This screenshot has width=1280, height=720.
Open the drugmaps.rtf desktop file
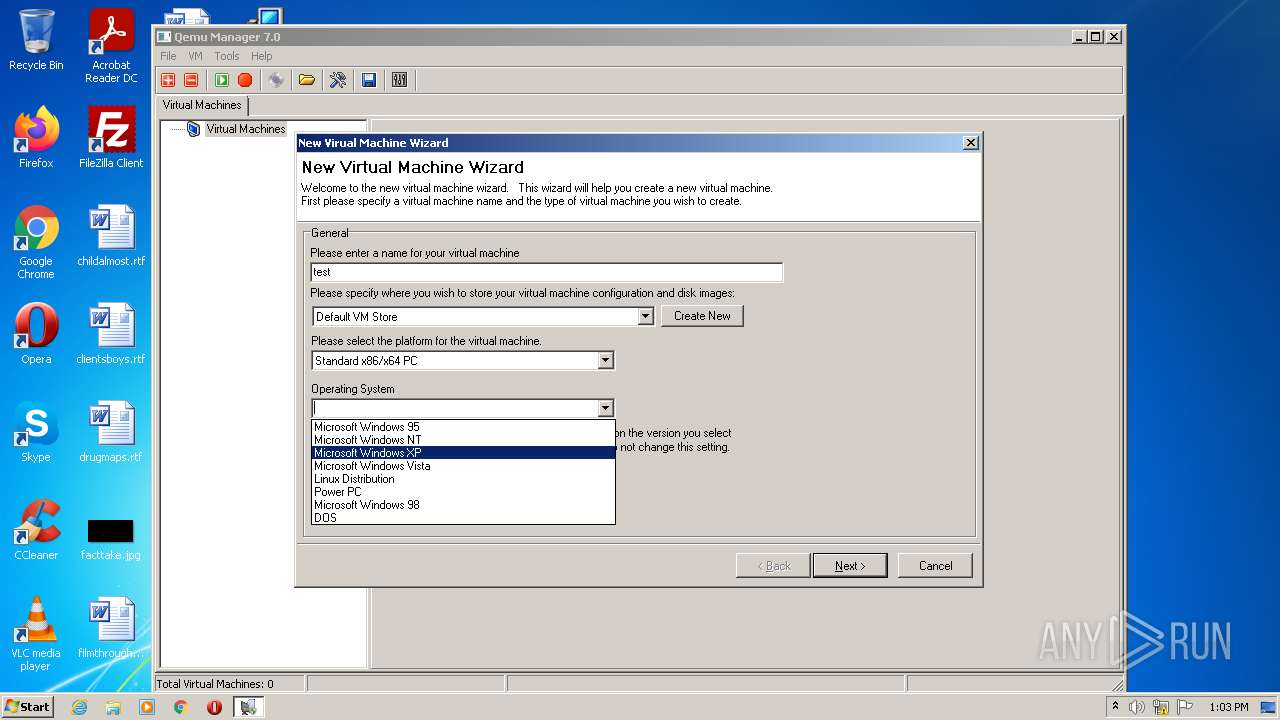pos(111,432)
